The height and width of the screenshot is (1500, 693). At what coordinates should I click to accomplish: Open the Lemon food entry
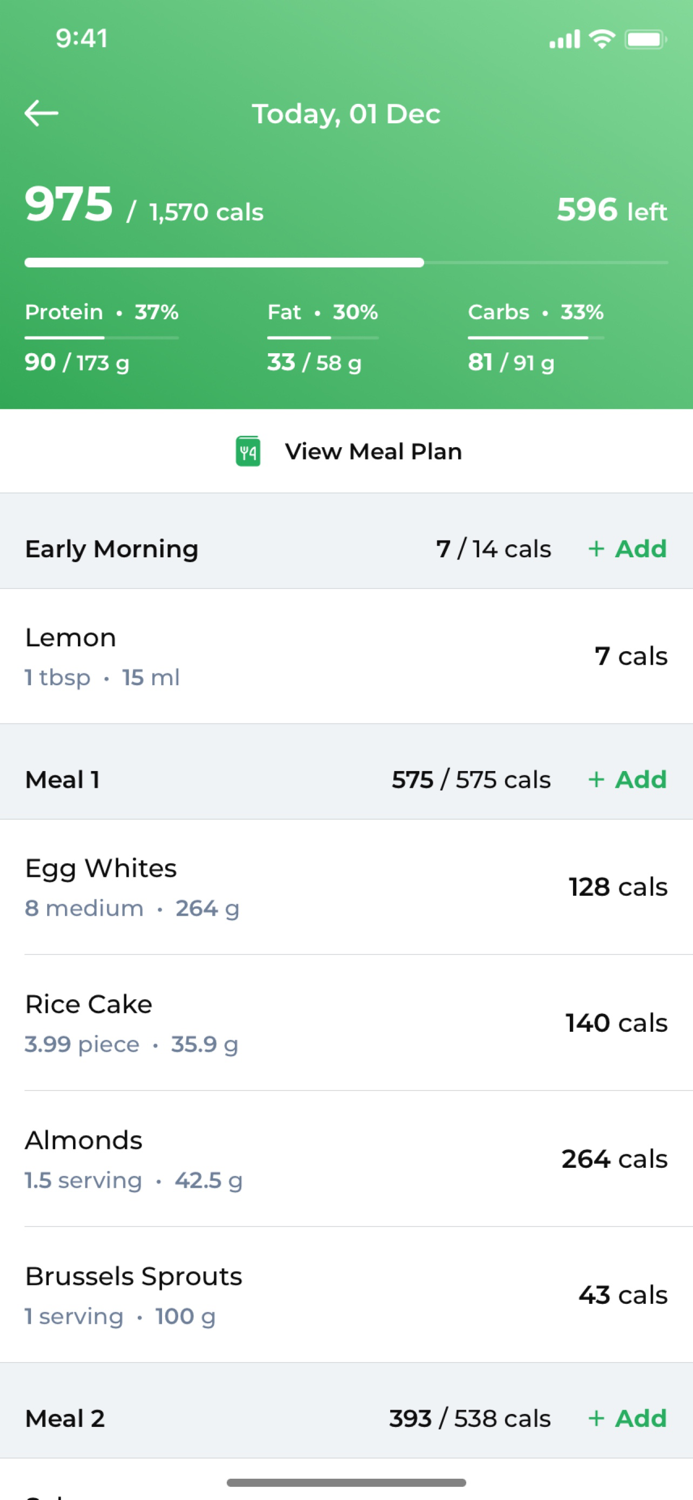[x=346, y=656]
